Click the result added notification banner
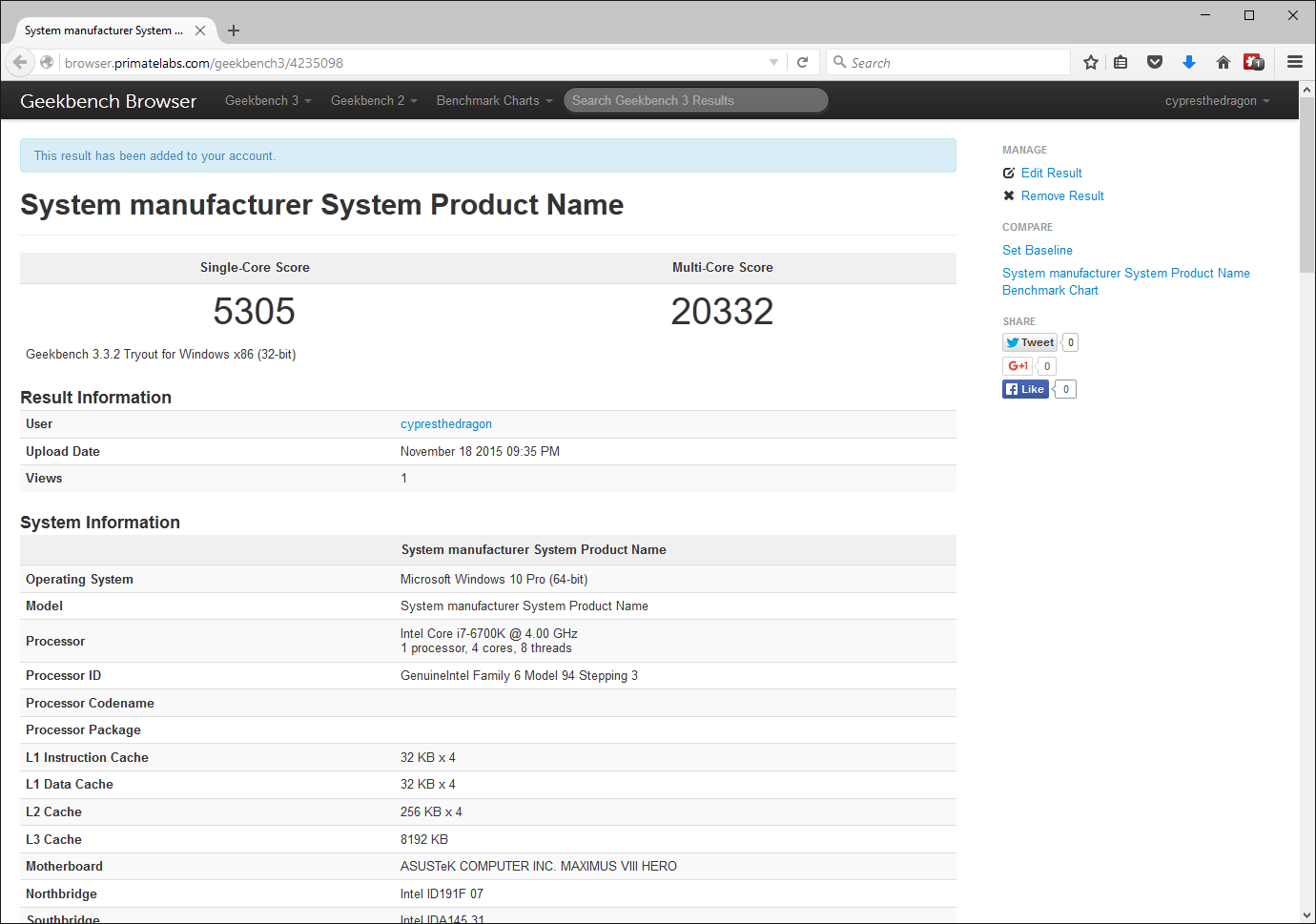This screenshot has width=1316, height=924. [488, 155]
